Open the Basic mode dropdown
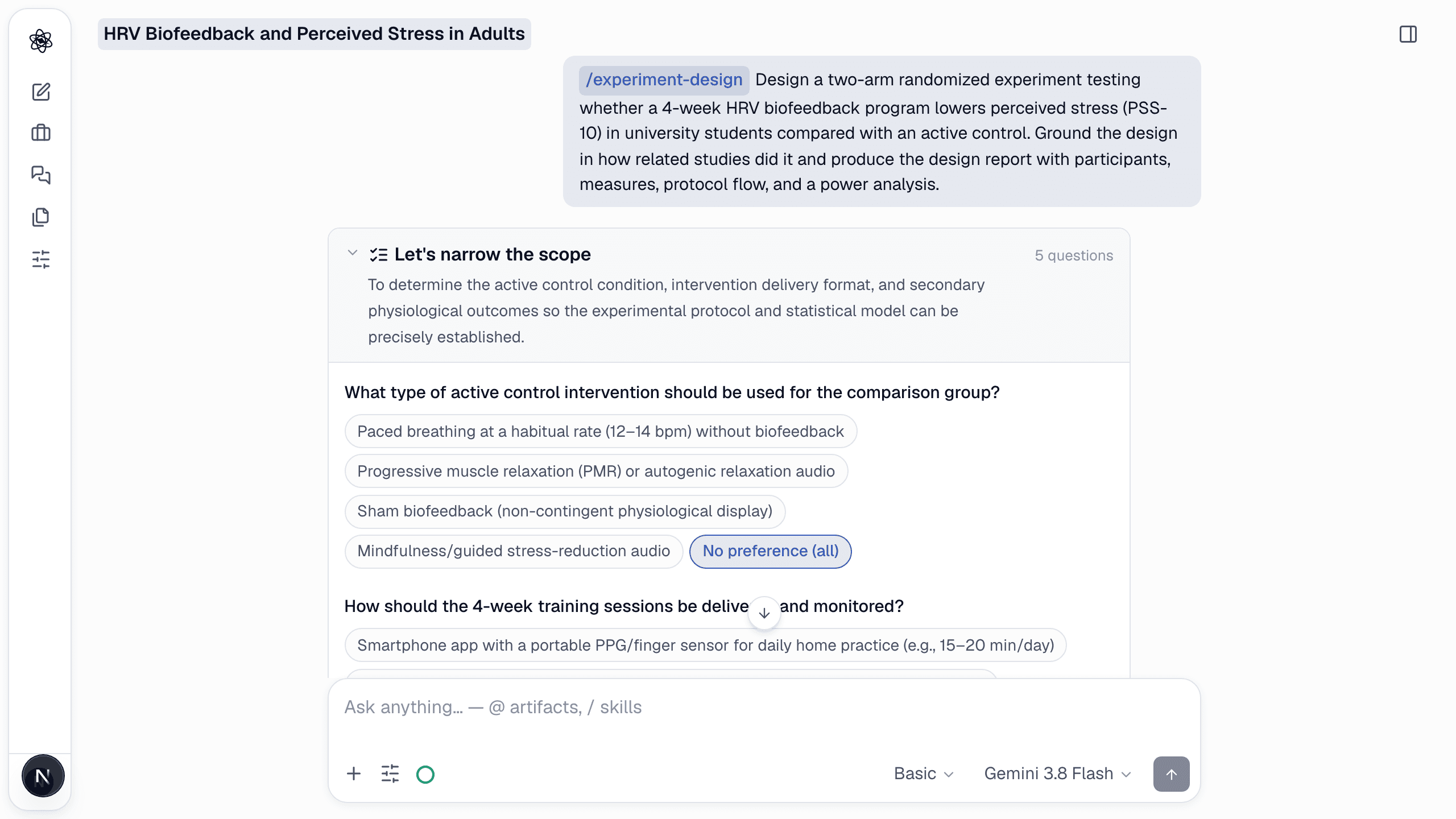 923,773
